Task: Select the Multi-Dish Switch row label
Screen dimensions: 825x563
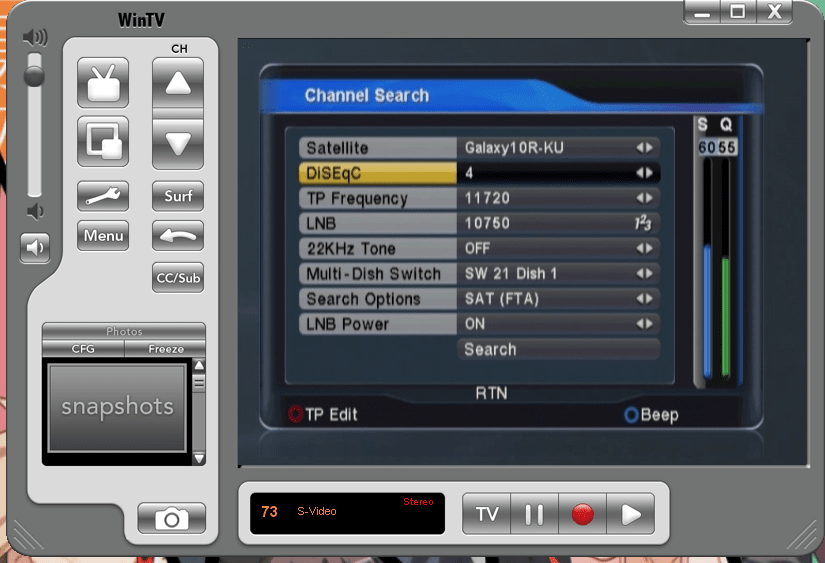Action: coord(378,274)
